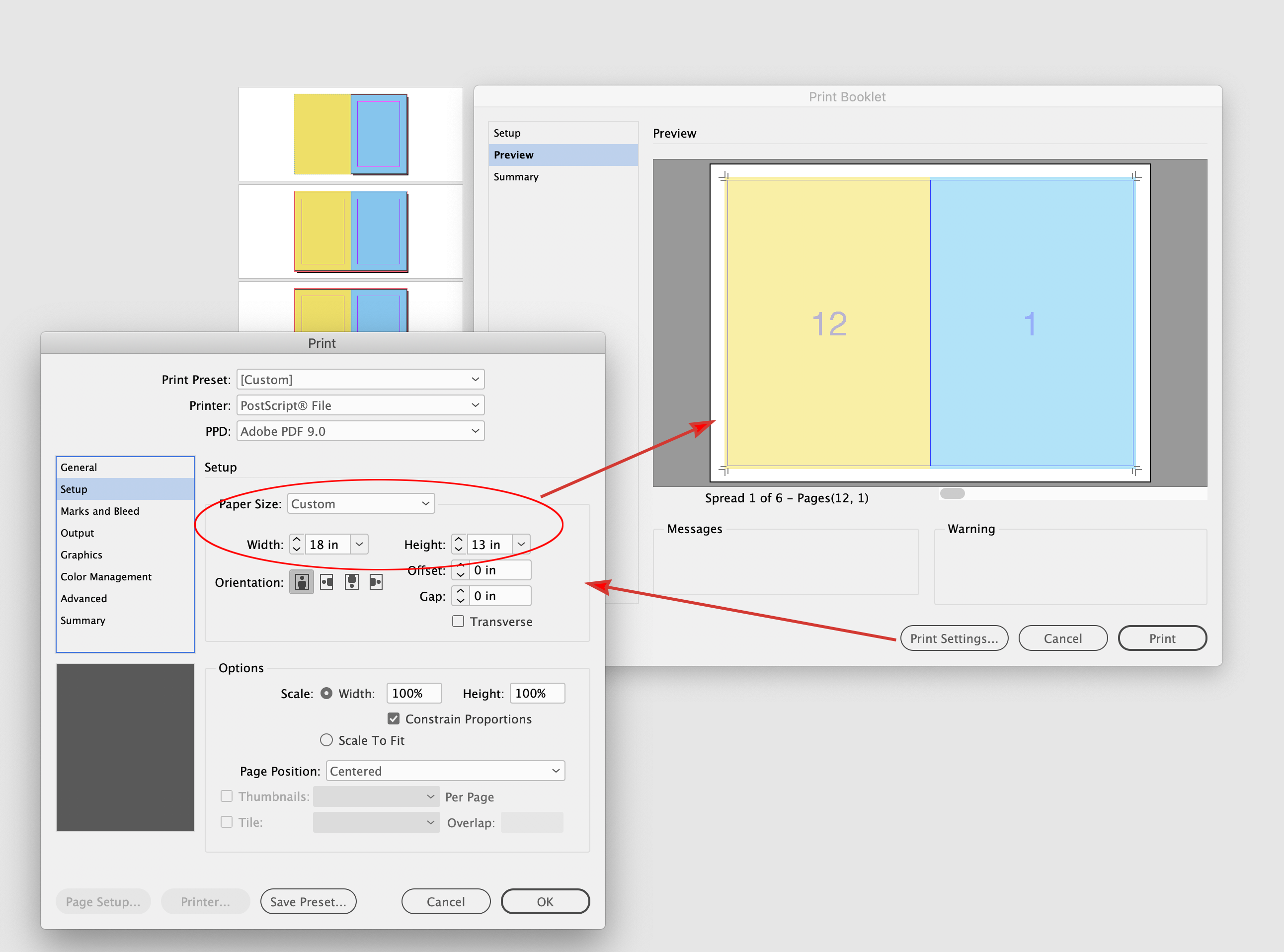The width and height of the screenshot is (1284, 952).
Task: Select the Scale To Fit radio button
Action: [326, 740]
